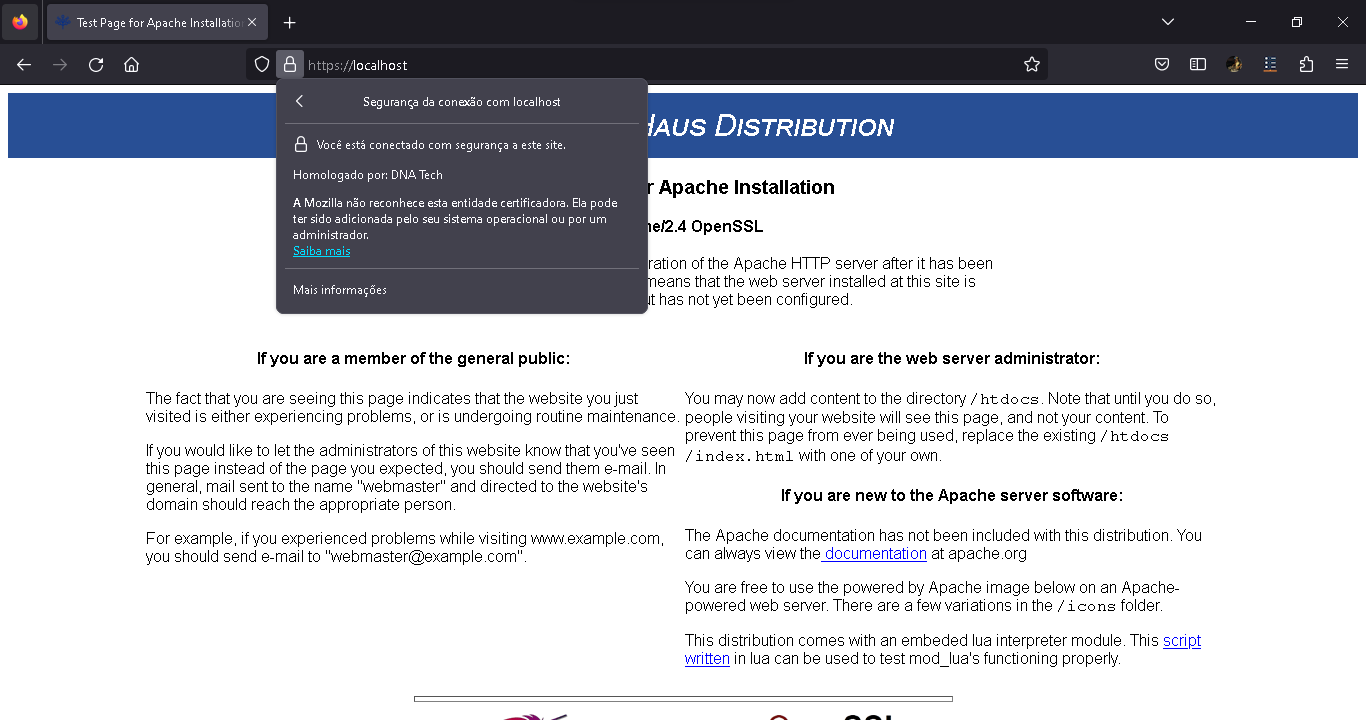Screen dimensions: 1366x720
Task: Open the colored bars extension icon
Action: point(1270,65)
